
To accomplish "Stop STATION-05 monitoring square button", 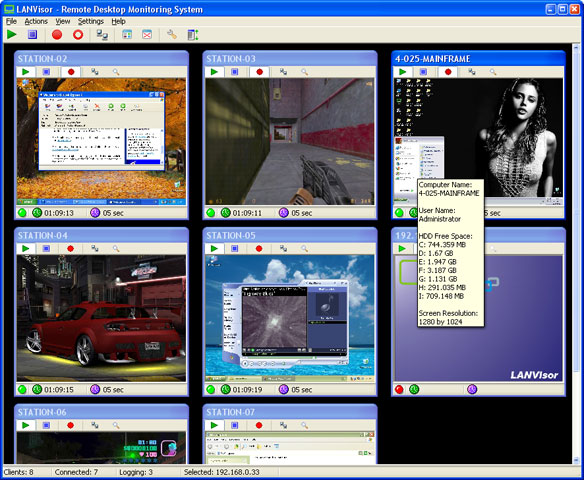I will coord(235,248).
